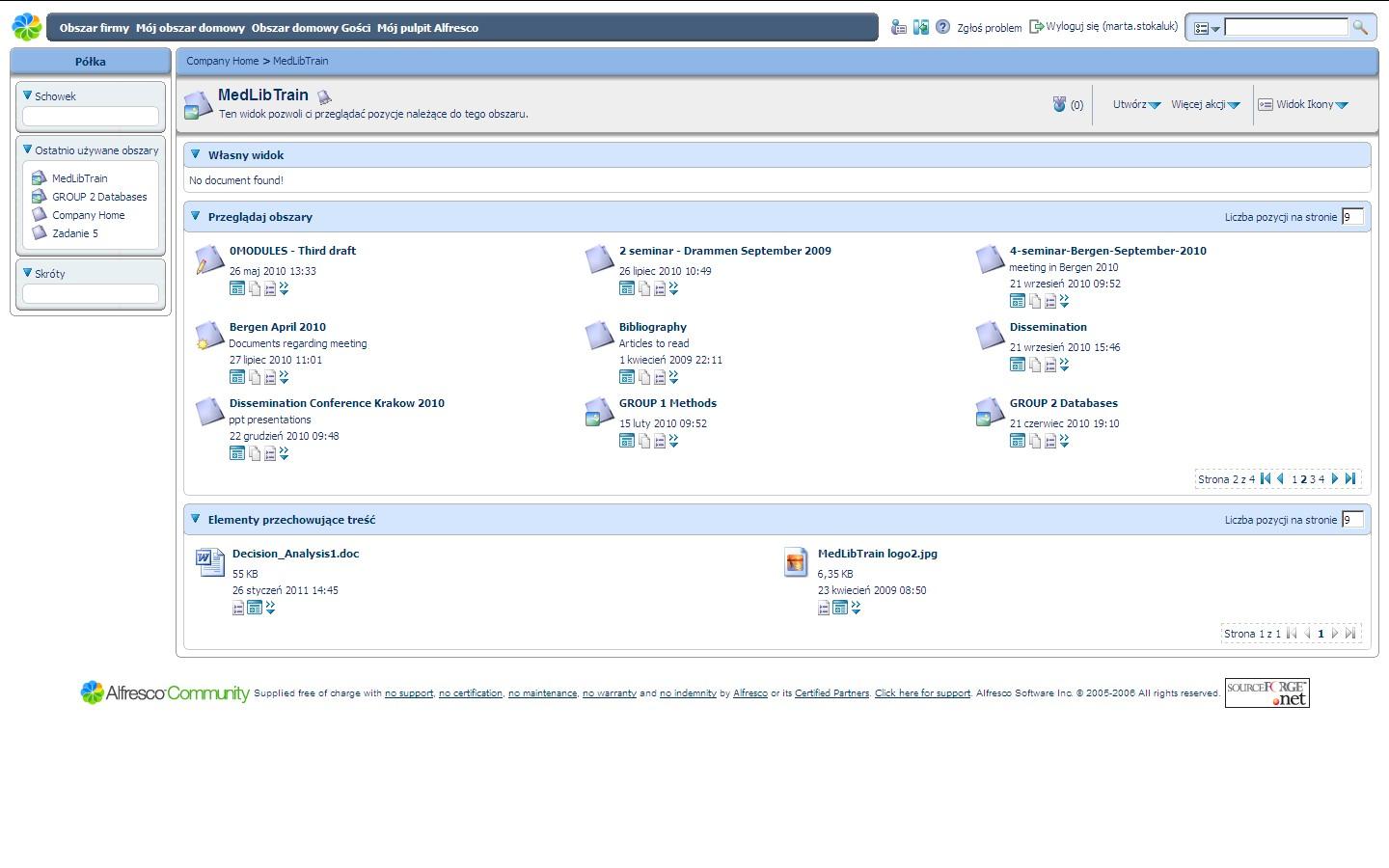This screenshot has width=1389, height=868.
Task: Collapse the Schowek shelf section
Action: (x=28, y=95)
